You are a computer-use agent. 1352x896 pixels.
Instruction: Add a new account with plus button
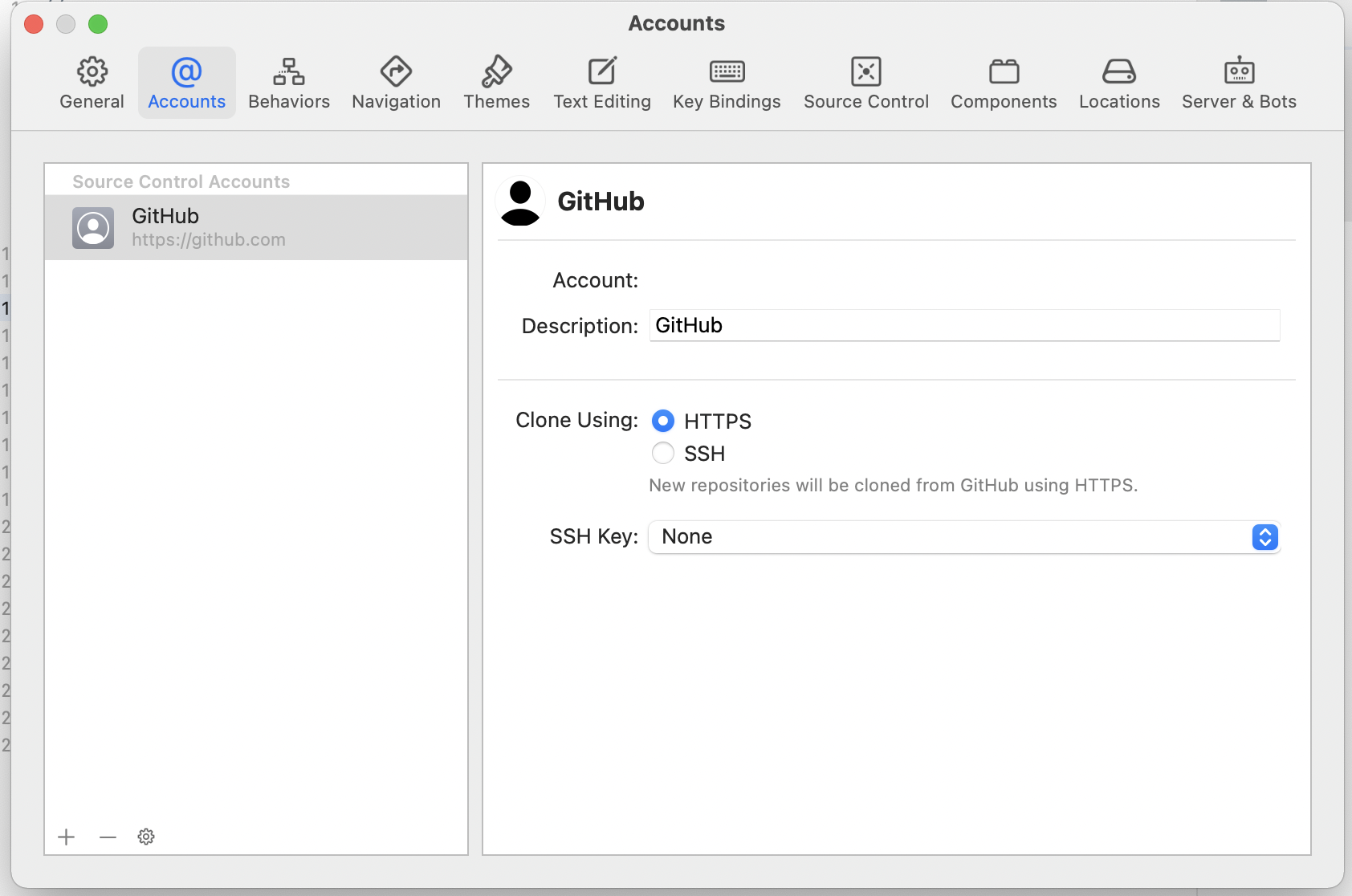pos(67,837)
